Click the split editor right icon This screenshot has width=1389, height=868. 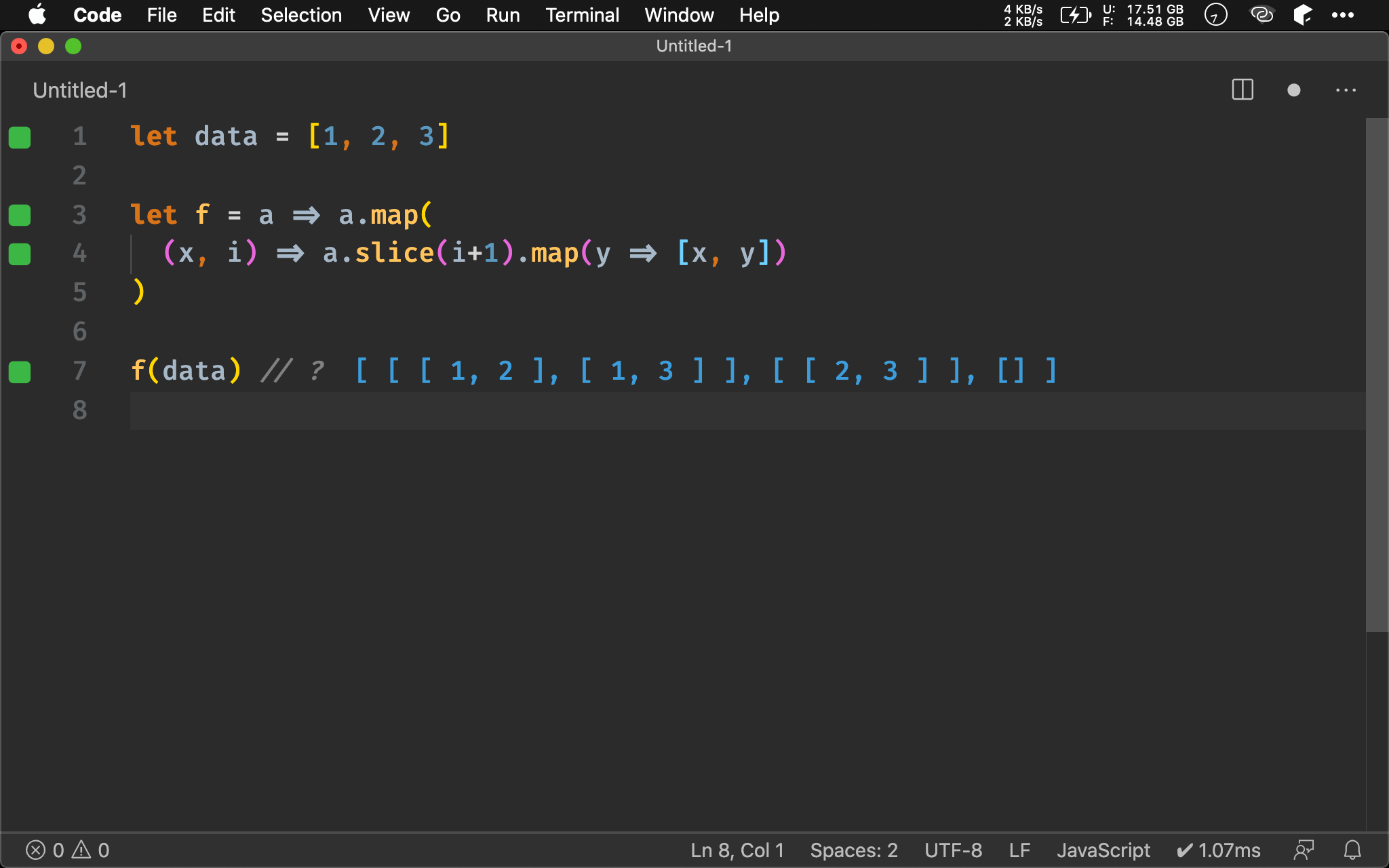point(1242,90)
